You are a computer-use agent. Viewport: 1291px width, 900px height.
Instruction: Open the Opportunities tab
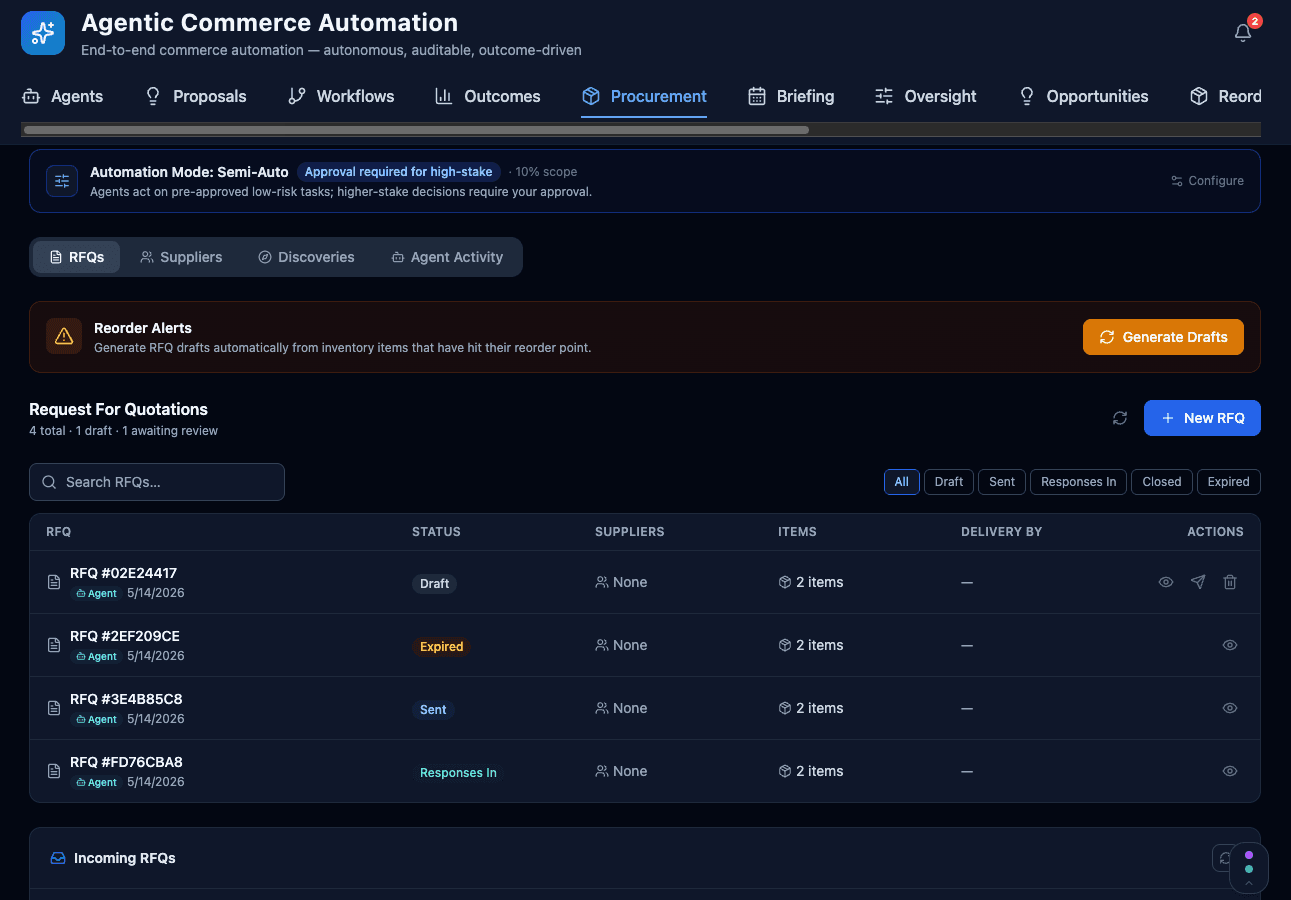tap(1083, 96)
